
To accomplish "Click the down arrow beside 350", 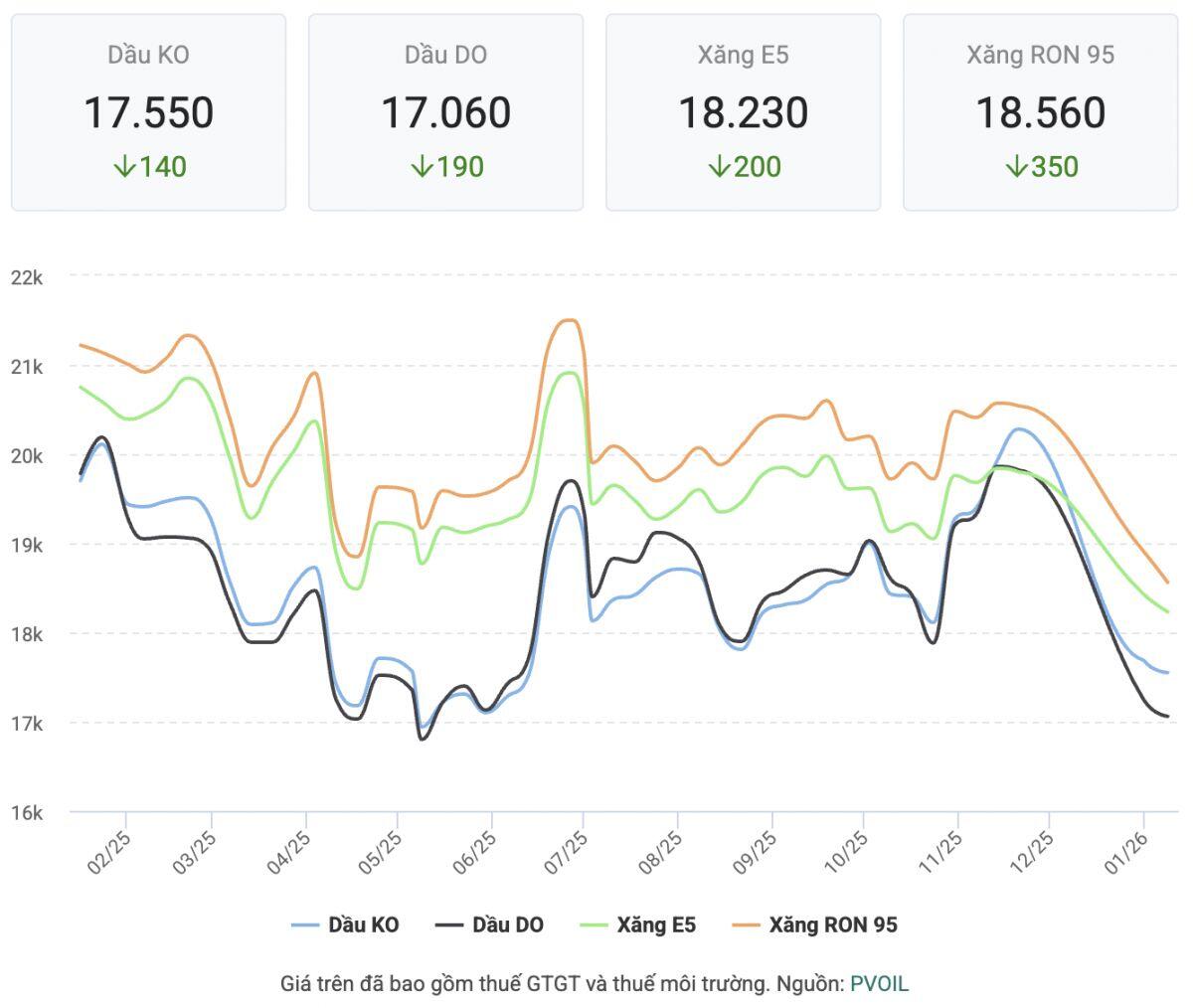I will [x=1016, y=167].
